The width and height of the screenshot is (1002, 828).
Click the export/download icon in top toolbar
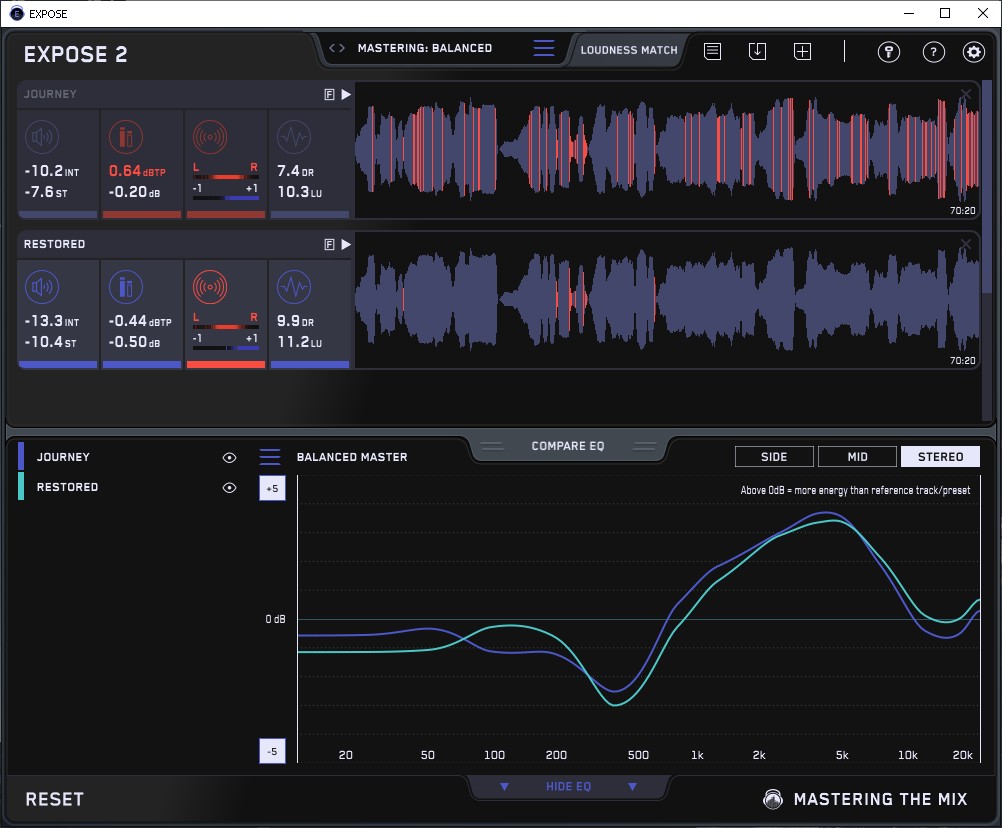757,51
